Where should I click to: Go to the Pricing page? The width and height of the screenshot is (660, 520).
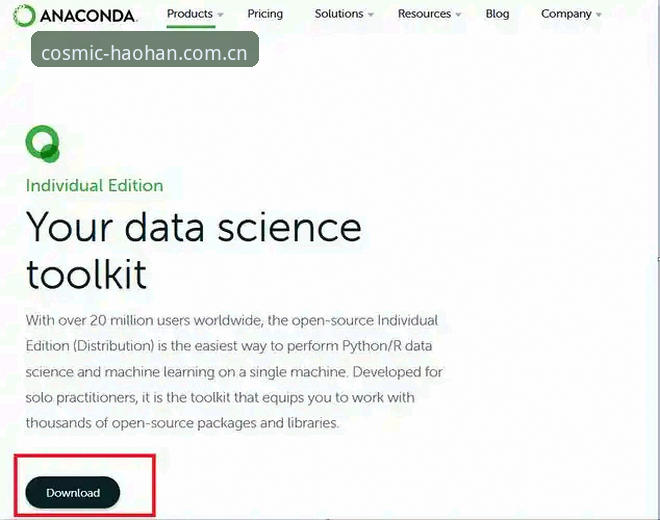[x=265, y=14]
